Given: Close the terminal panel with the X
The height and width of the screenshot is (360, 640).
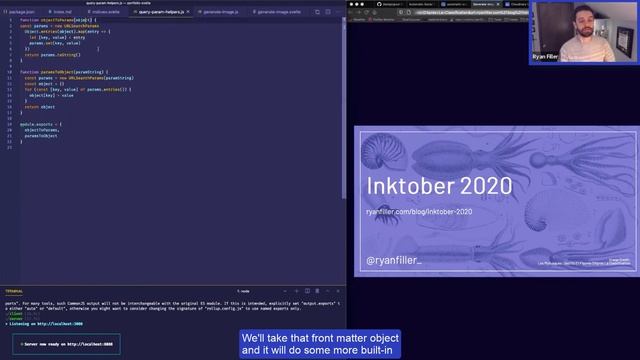Looking at the screenshot, I should (x=338, y=291).
